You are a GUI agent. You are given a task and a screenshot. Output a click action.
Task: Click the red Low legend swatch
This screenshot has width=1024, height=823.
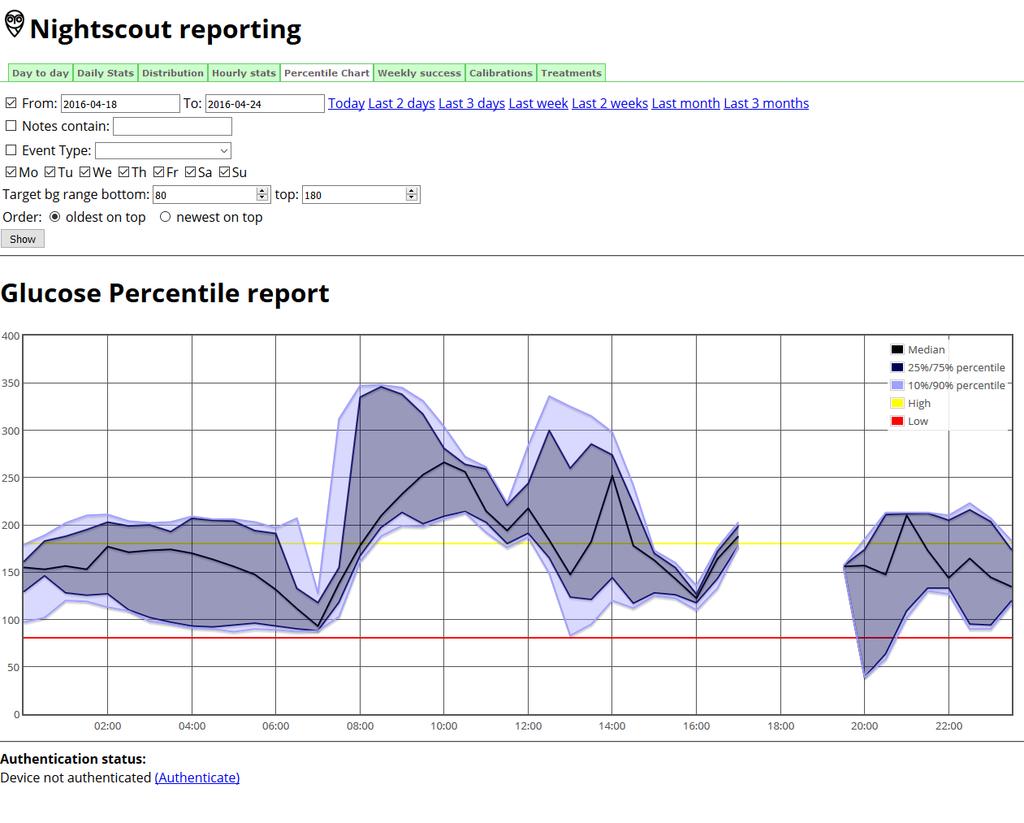click(897, 421)
